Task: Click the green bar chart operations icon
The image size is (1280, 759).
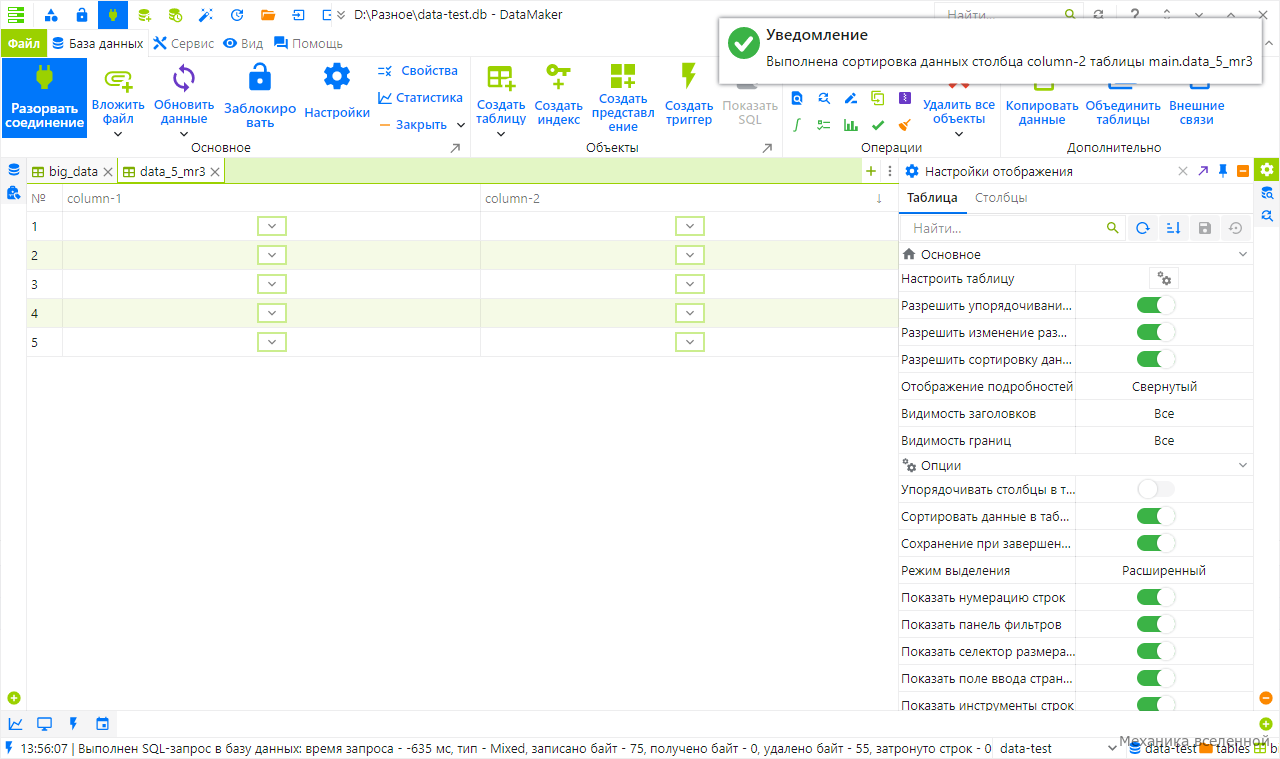Action: 850,125
